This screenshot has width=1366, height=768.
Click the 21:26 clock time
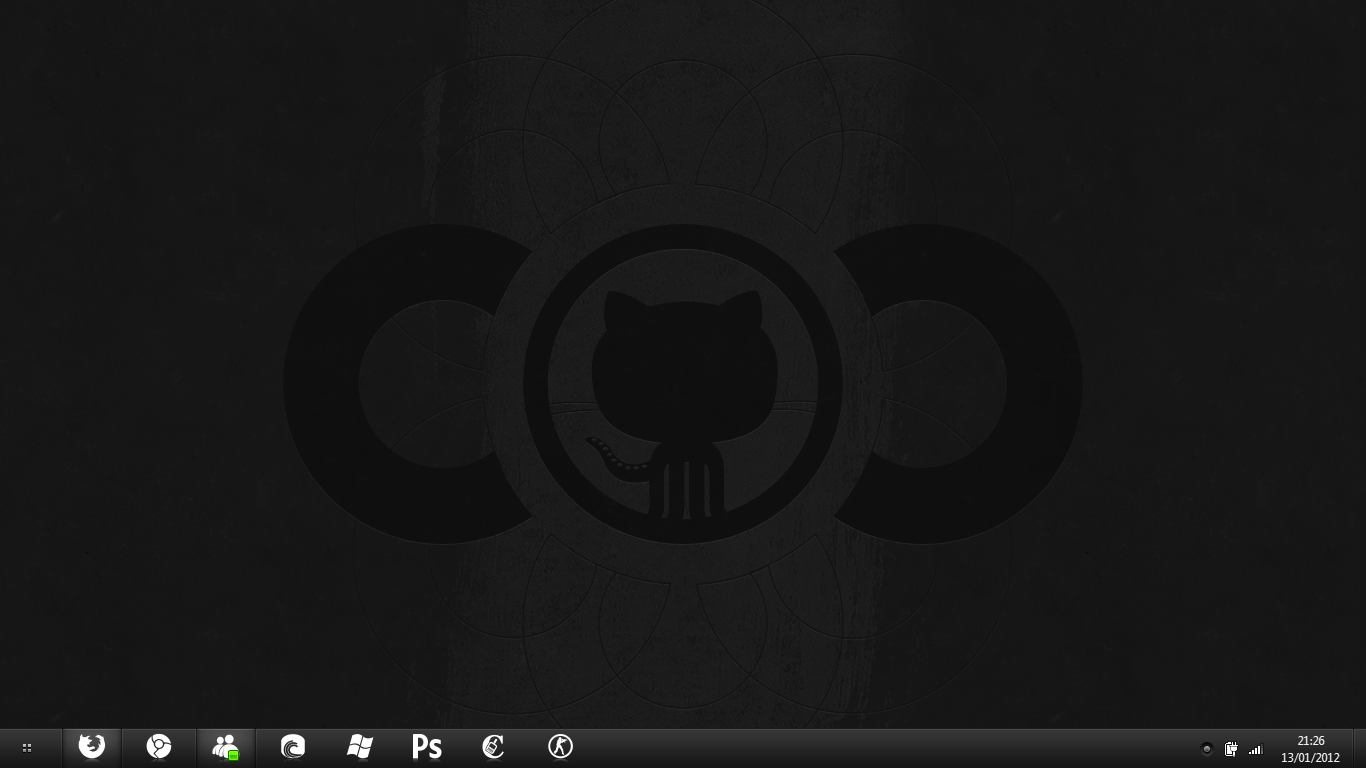pyautogui.click(x=1310, y=741)
